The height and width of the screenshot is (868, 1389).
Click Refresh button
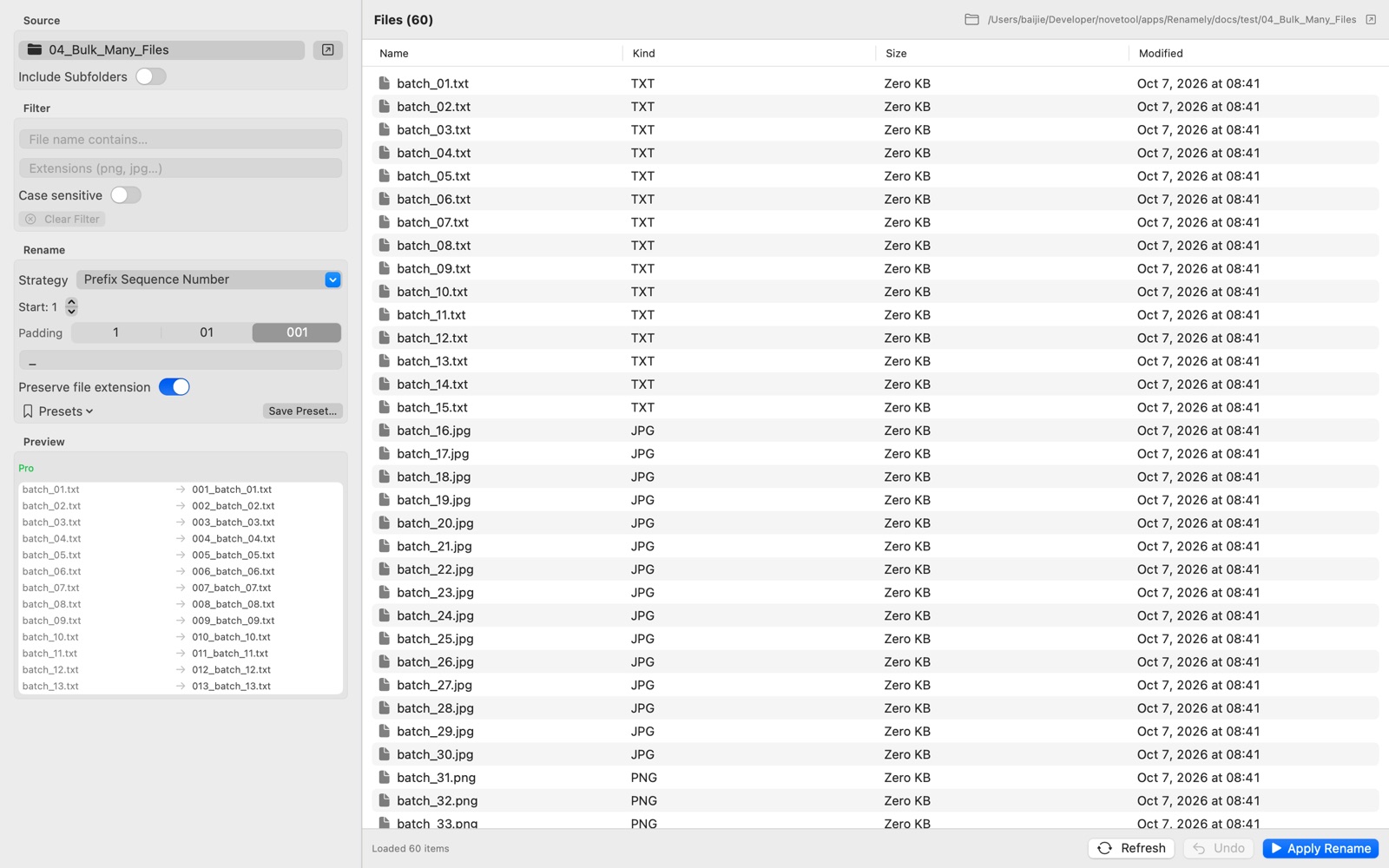pos(1131,848)
